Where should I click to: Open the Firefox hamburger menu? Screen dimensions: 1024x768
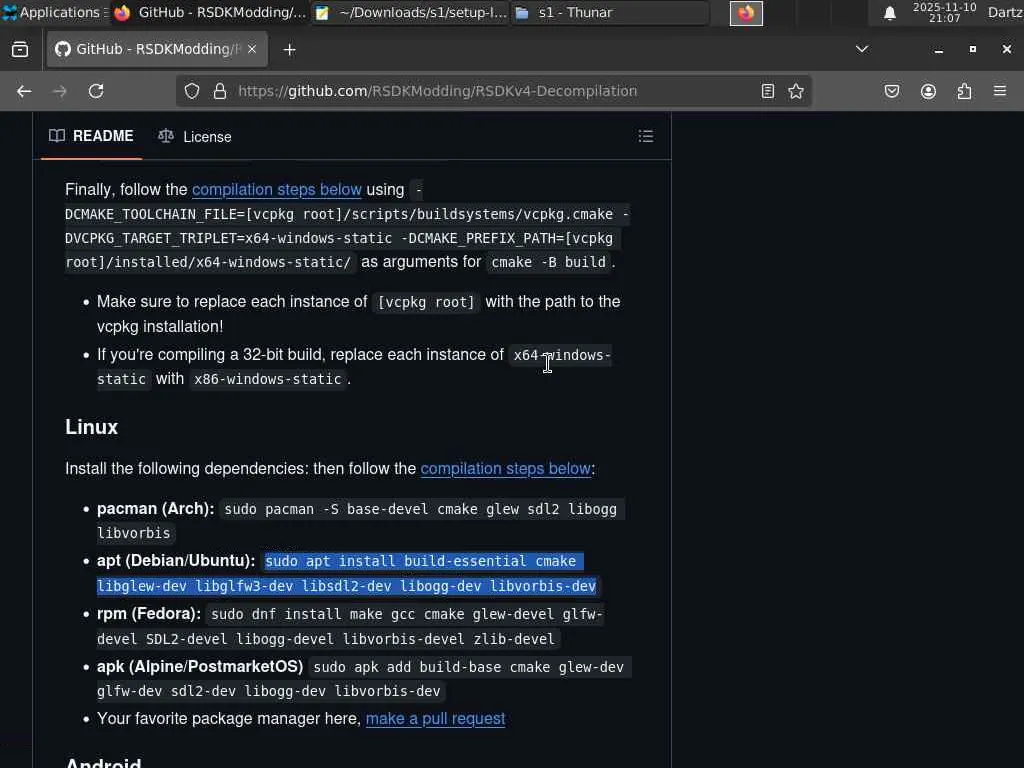pyautogui.click(x=1000, y=91)
